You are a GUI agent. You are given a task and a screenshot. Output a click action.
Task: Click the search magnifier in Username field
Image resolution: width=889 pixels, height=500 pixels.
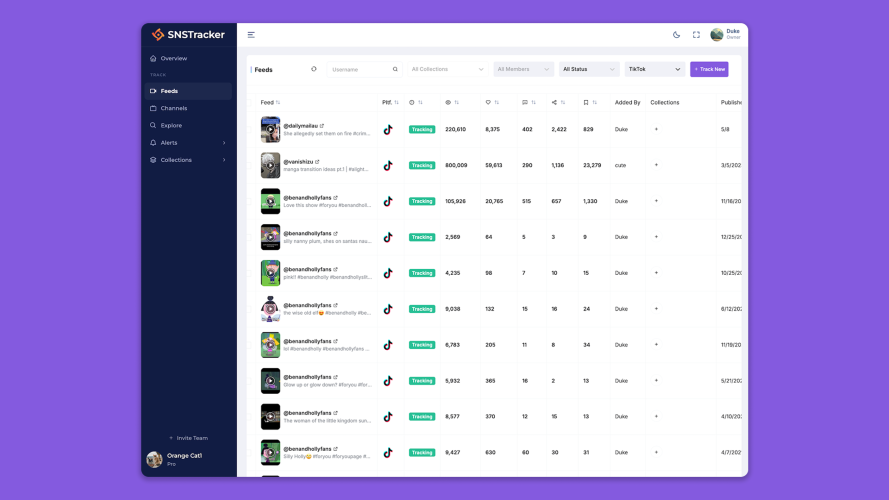click(395, 69)
